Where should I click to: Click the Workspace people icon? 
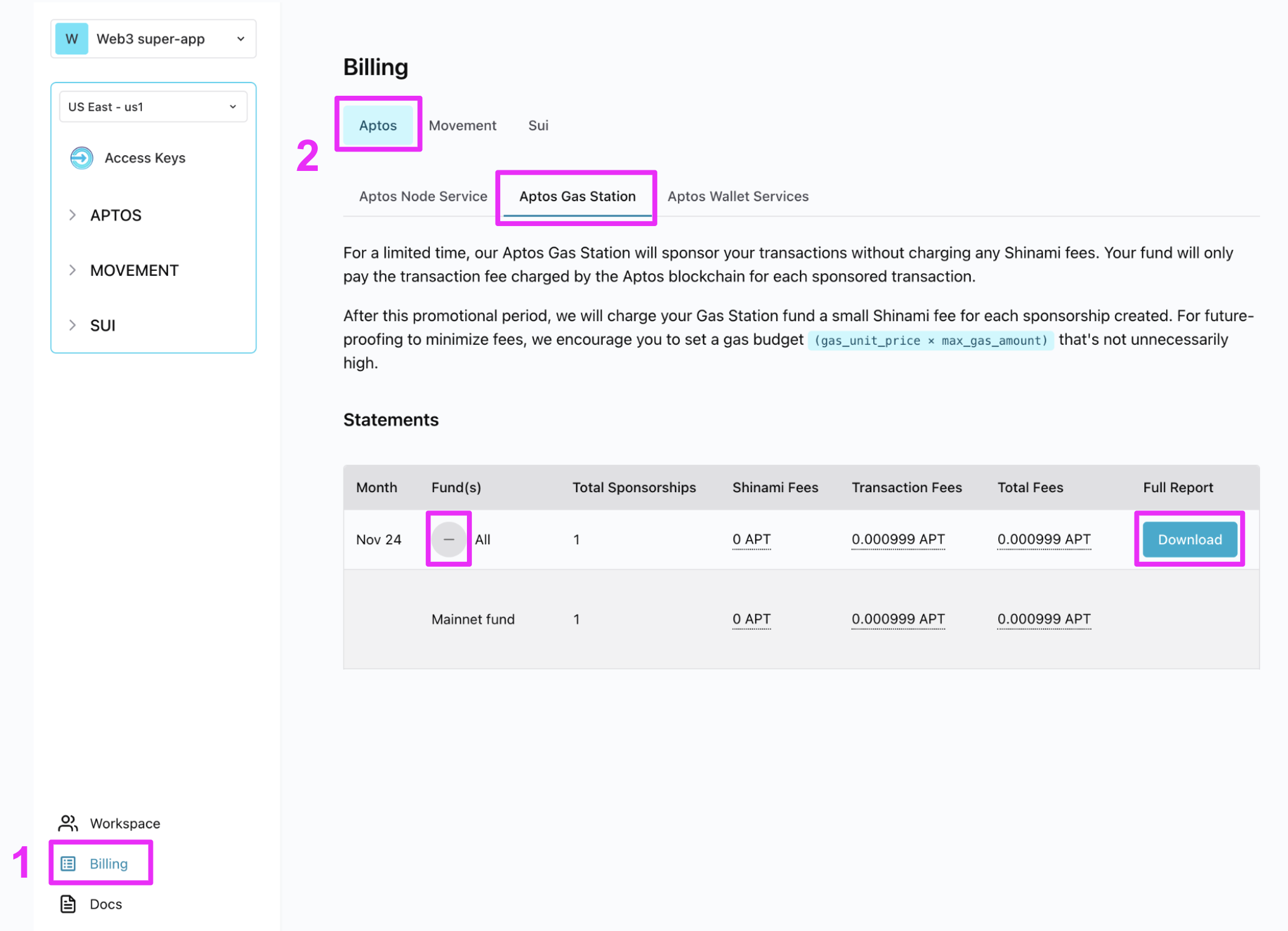pos(68,823)
